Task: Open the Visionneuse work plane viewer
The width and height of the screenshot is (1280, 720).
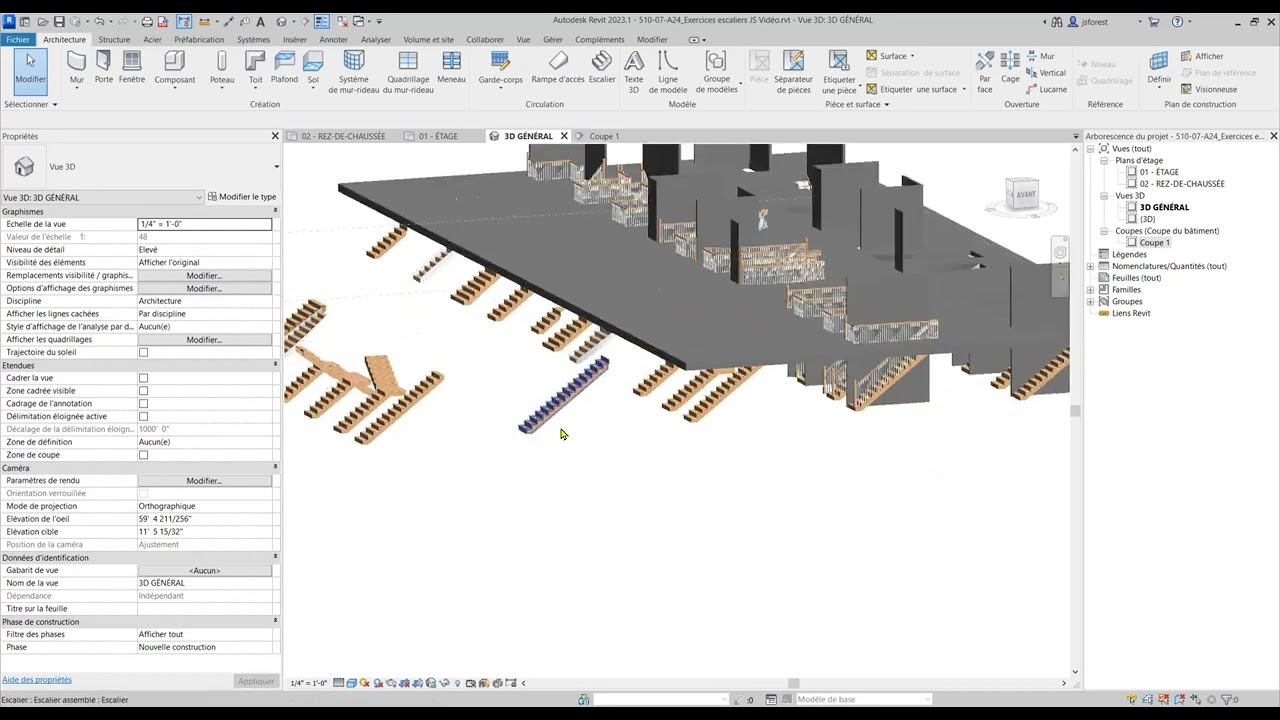Action: point(1208,89)
